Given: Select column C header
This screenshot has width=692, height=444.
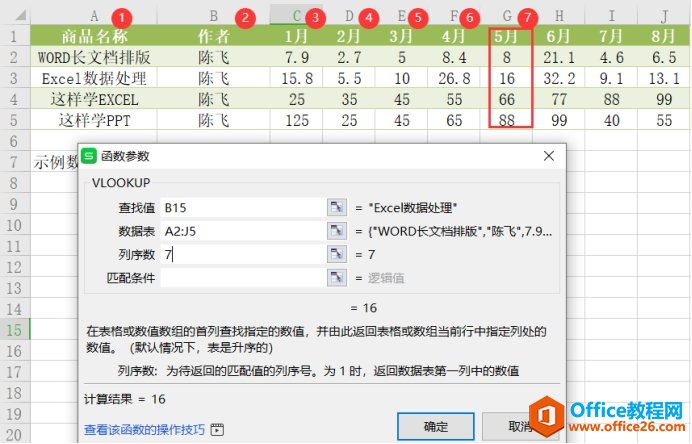Looking at the screenshot, I should (x=296, y=16).
